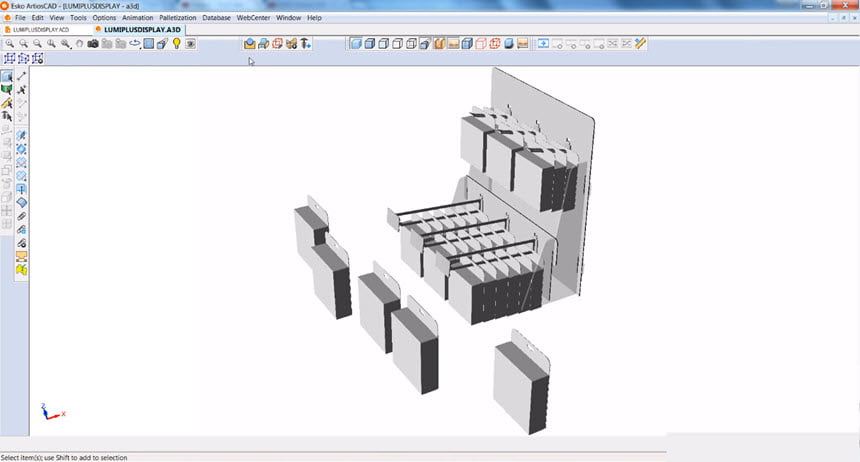This screenshot has height=462, width=860.
Task: Click the red circular target cube icon
Action: pyautogui.click(x=495, y=43)
